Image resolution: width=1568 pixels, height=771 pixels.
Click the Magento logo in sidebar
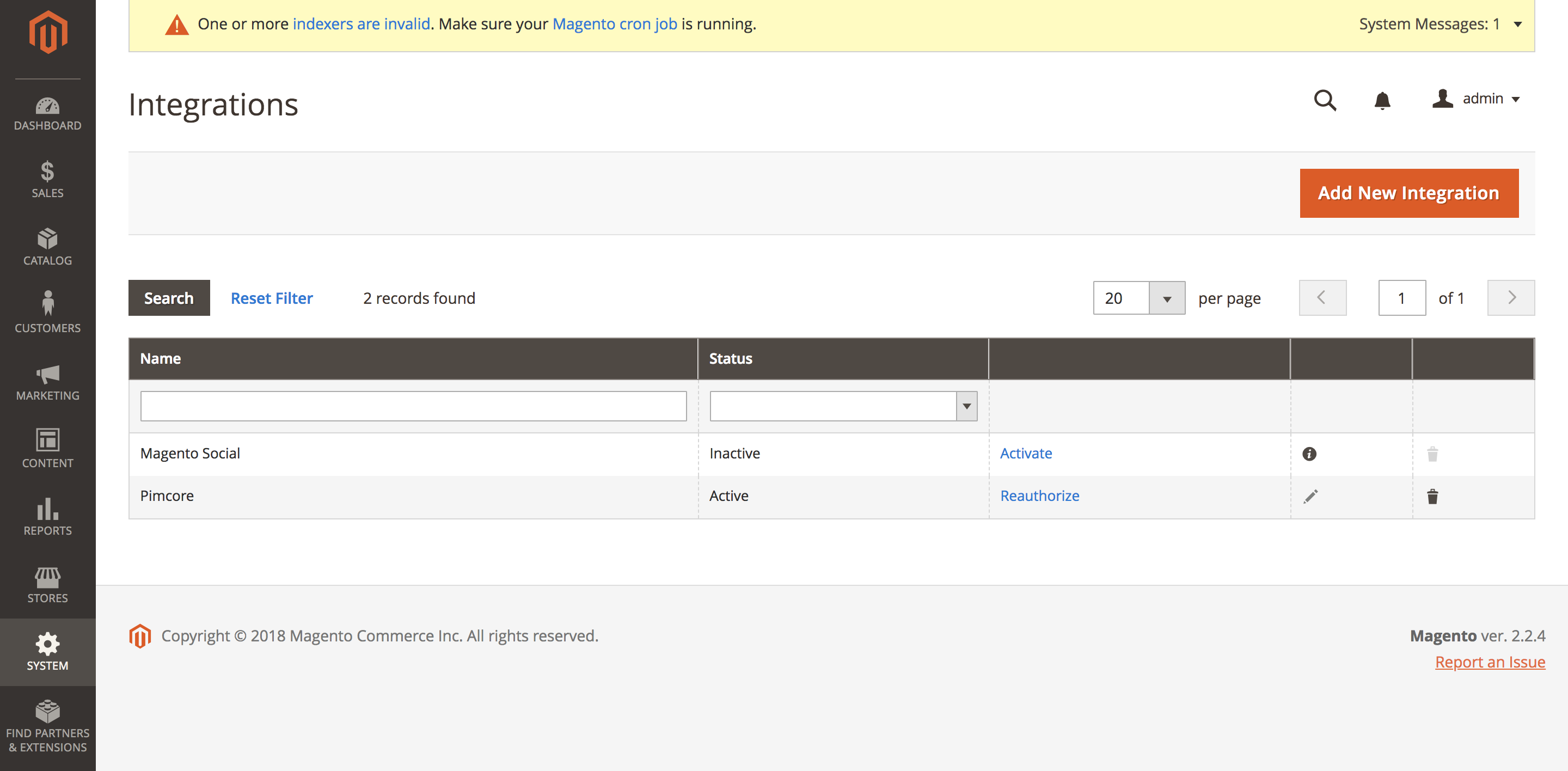click(47, 33)
